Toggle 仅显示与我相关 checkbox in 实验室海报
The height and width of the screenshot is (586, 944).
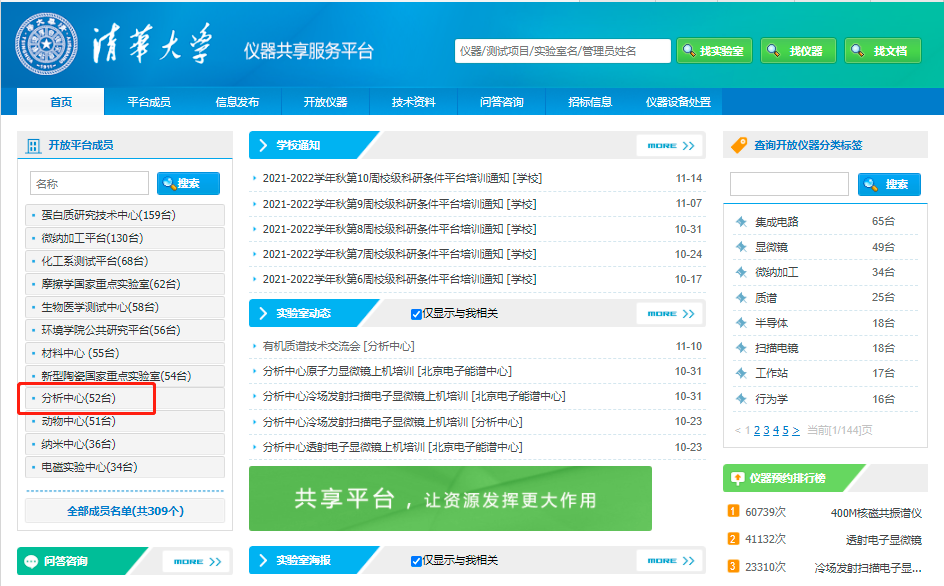pos(417,561)
